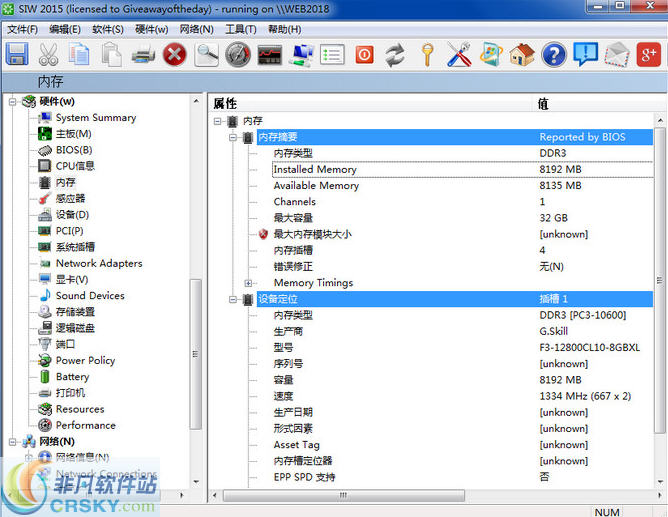Open the 软件(S) menu
The width and height of the screenshot is (668, 517).
(x=108, y=29)
